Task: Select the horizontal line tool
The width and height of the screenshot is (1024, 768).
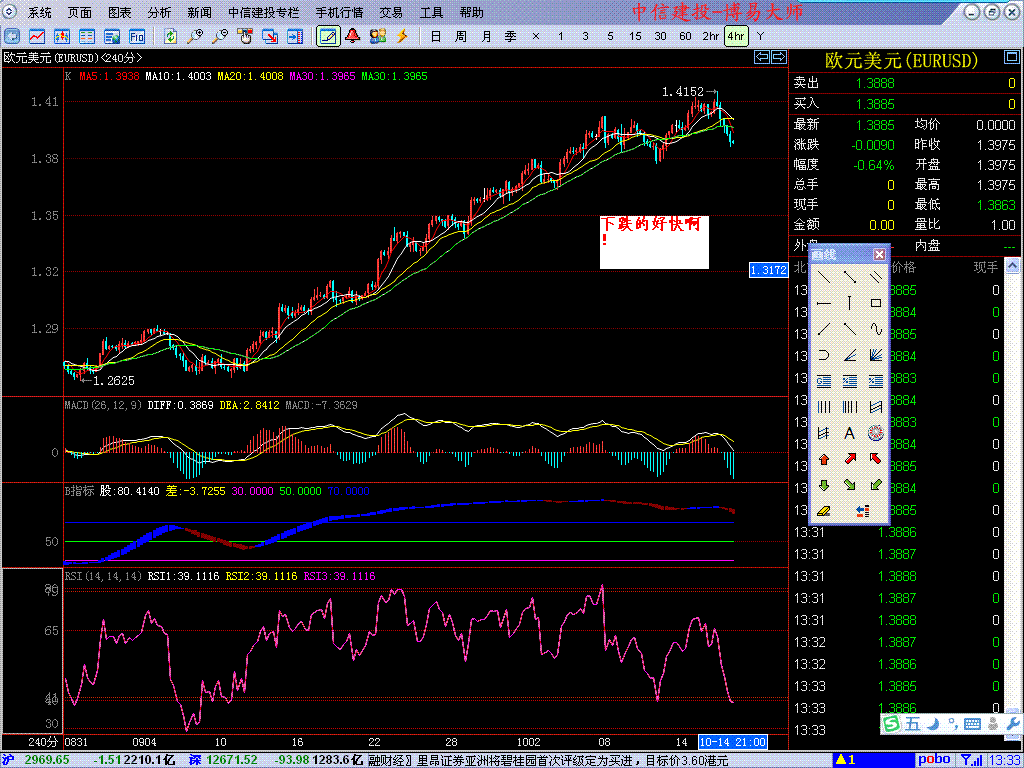Action: pos(824,304)
